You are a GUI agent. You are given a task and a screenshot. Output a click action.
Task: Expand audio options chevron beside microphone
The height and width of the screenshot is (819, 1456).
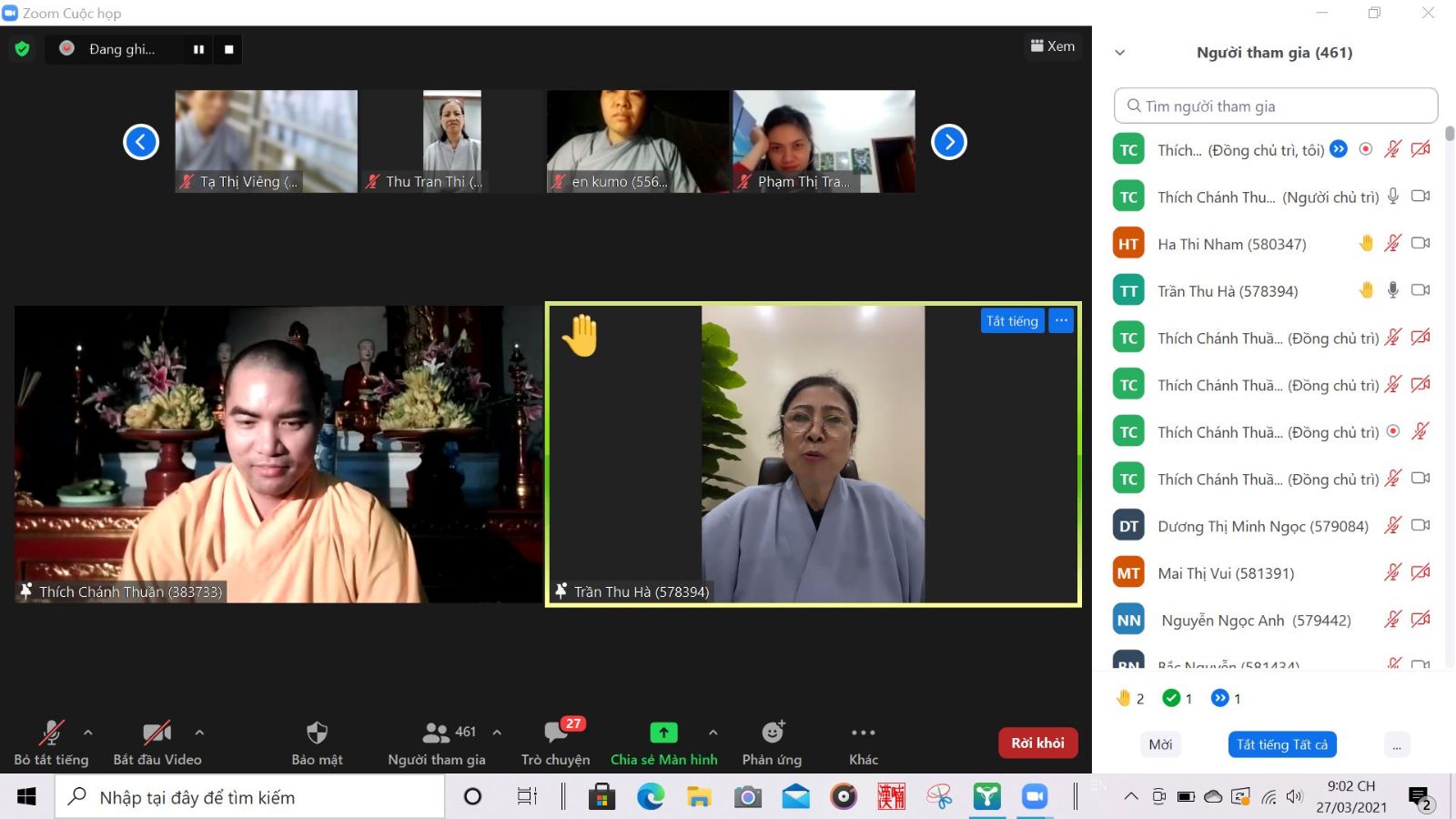pos(88,732)
